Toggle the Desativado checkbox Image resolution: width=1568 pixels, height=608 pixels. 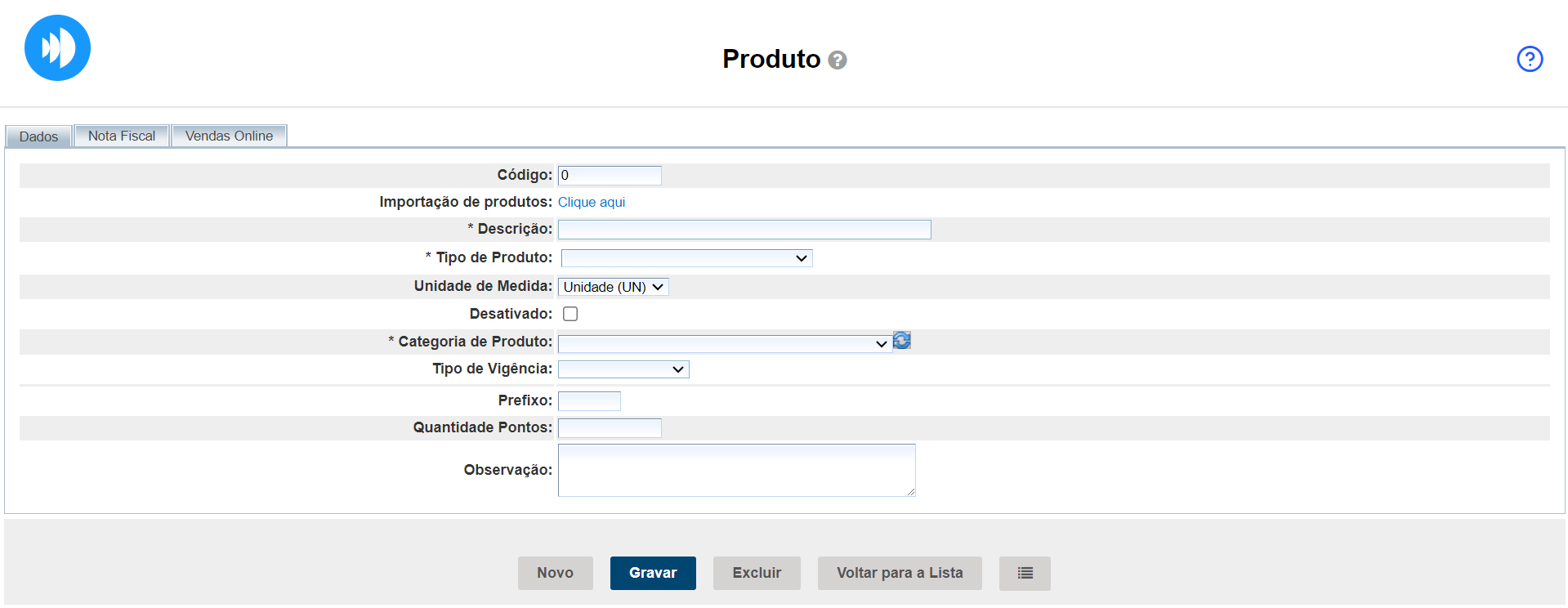tap(570, 314)
